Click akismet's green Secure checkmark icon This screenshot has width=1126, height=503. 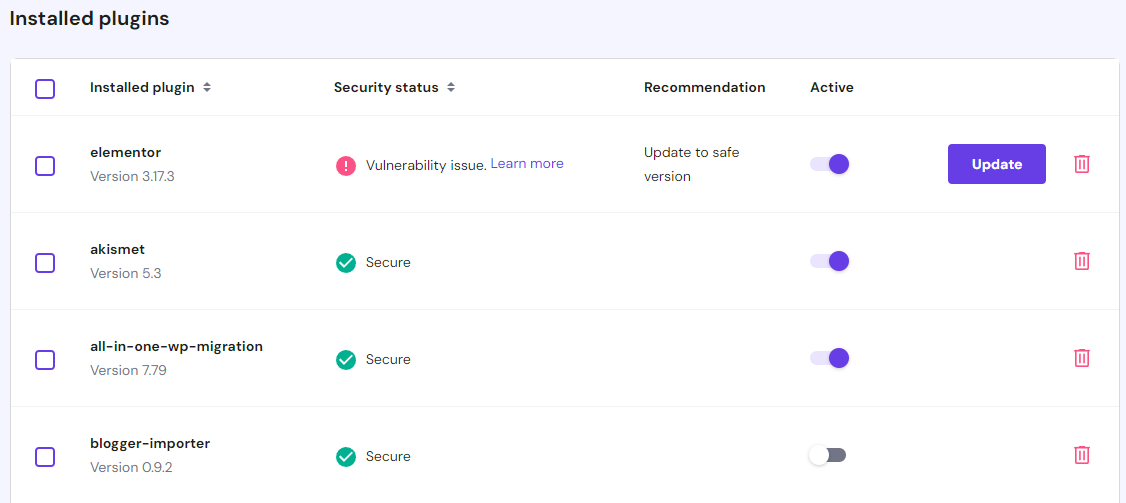pos(346,263)
